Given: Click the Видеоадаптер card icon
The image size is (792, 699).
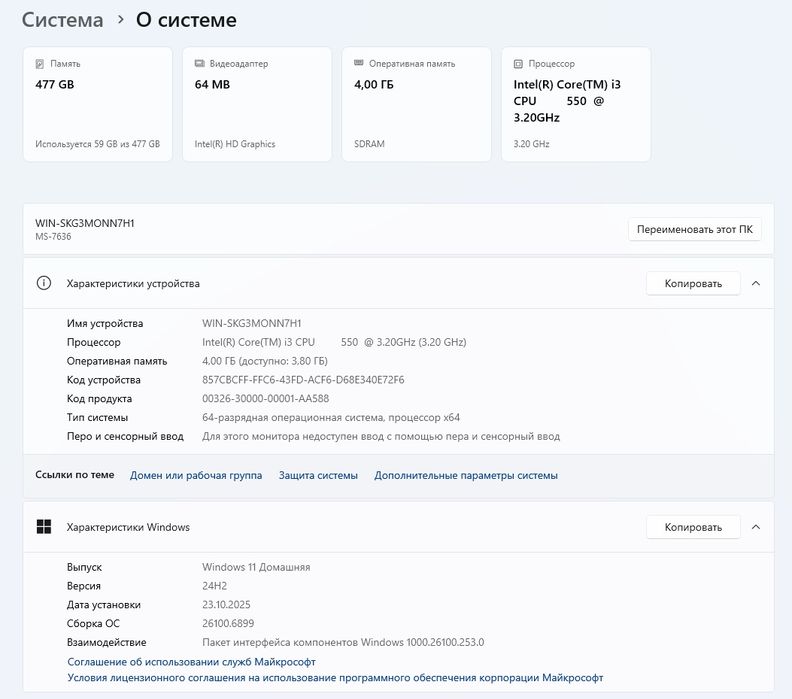Looking at the screenshot, I should pos(200,64).
